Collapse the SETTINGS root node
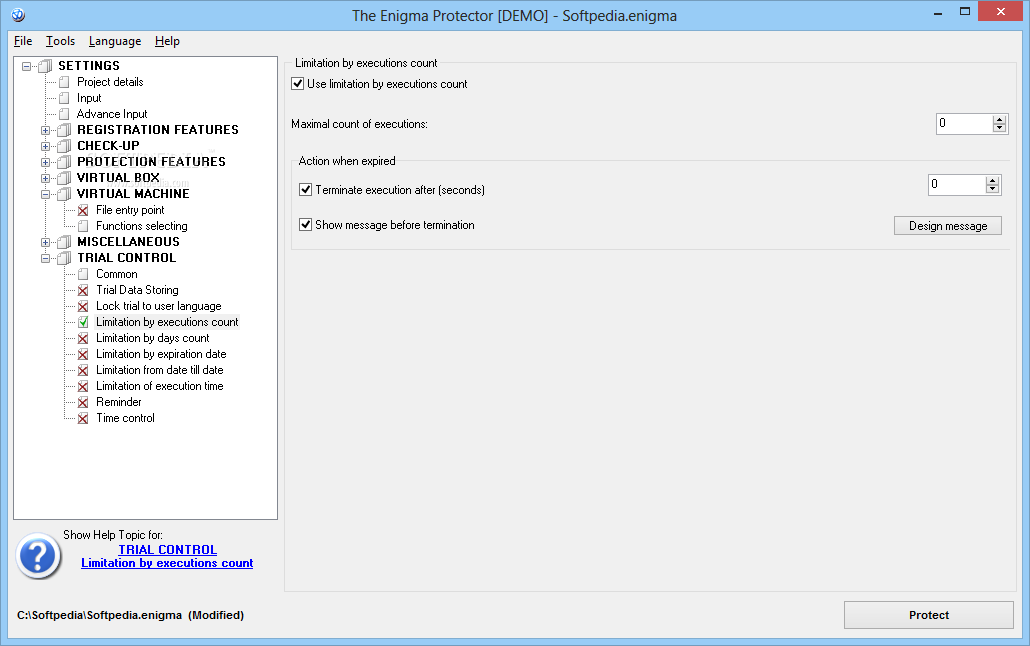 pos(26,66)
